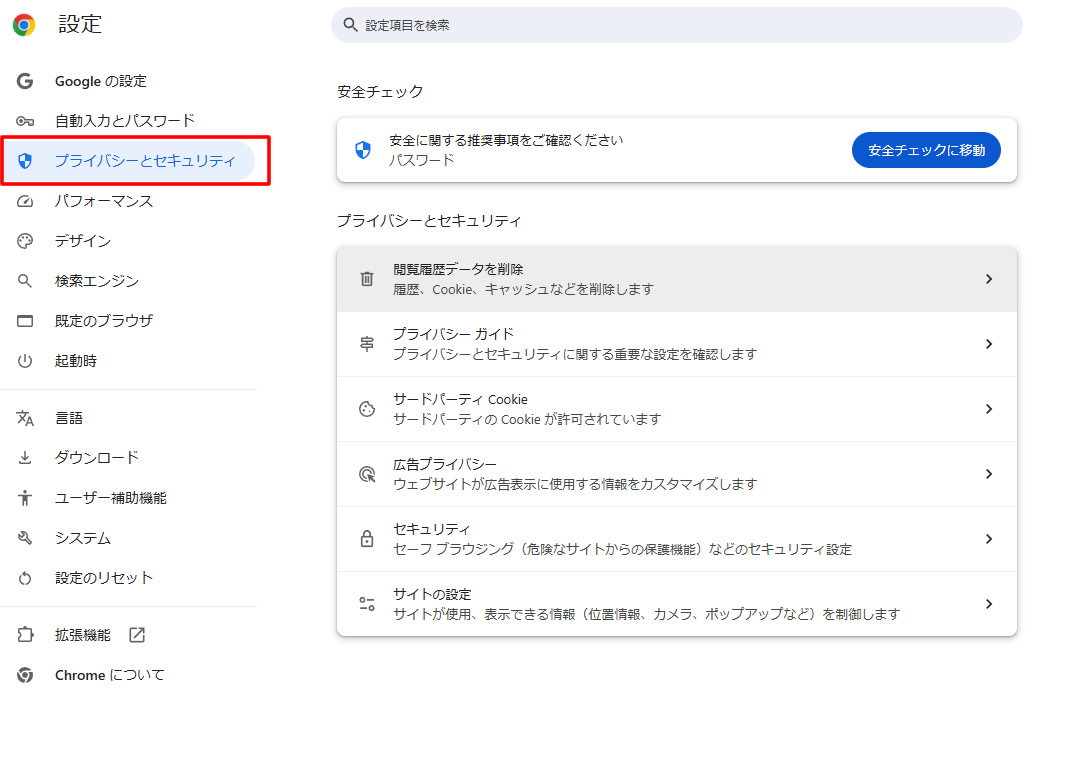Open the ダウンロード settings section
This screenshot has width=1066, height=780.
point(97,458)
